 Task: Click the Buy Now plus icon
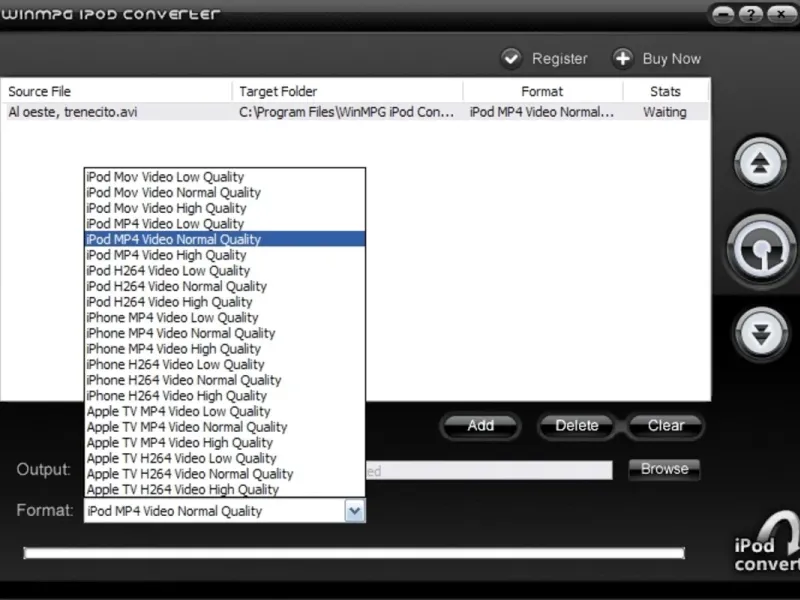pyautogui.click(x=622, y=59)
